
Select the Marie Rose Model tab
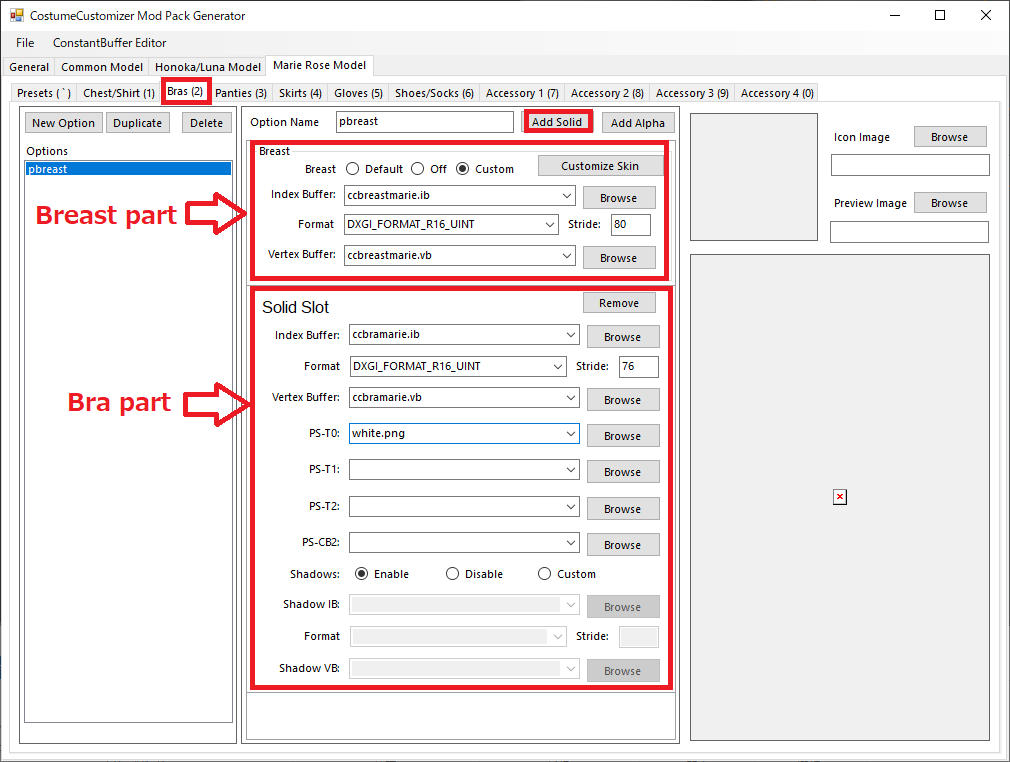click(319, 65)
